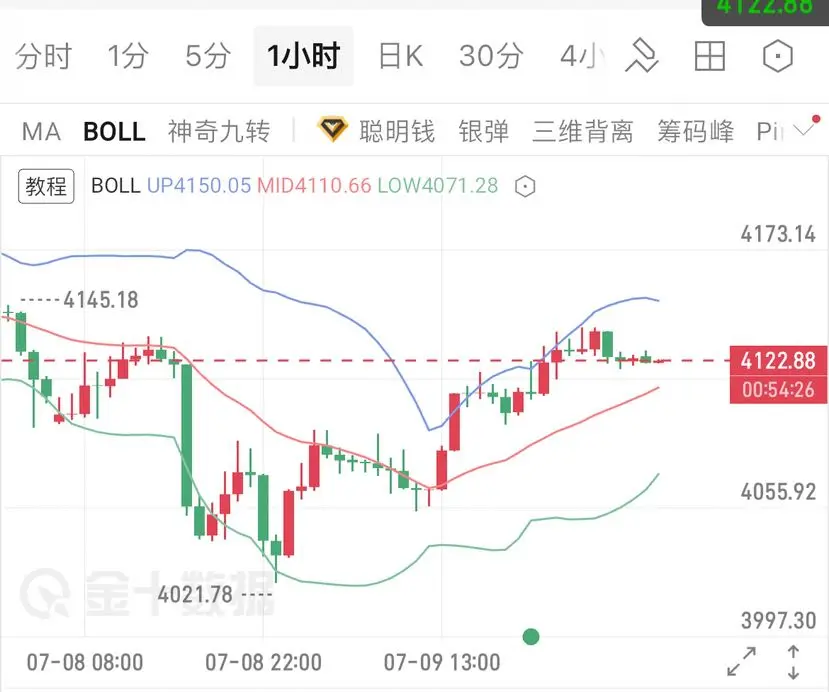The image size is (829, 692).
Task: Select the 5分 timeframe tab
Action: (208, 56)
